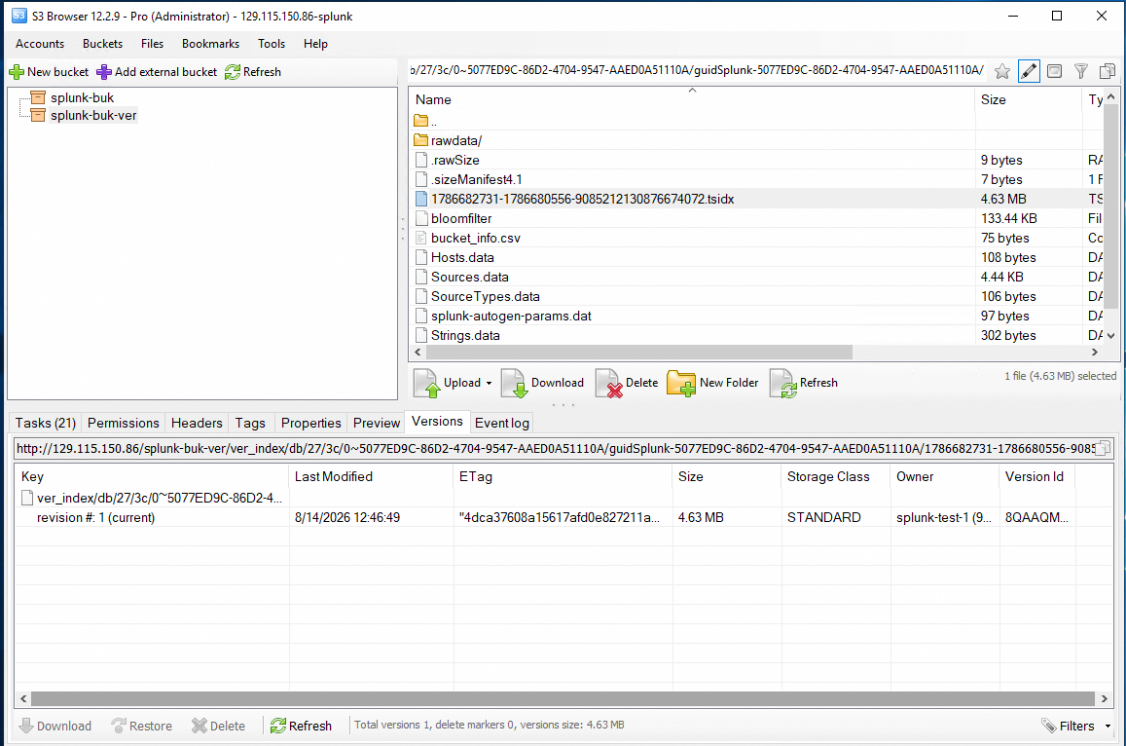Open the Filters dropdown
Screen dimensions: 1126x746
pos(1075,726)
